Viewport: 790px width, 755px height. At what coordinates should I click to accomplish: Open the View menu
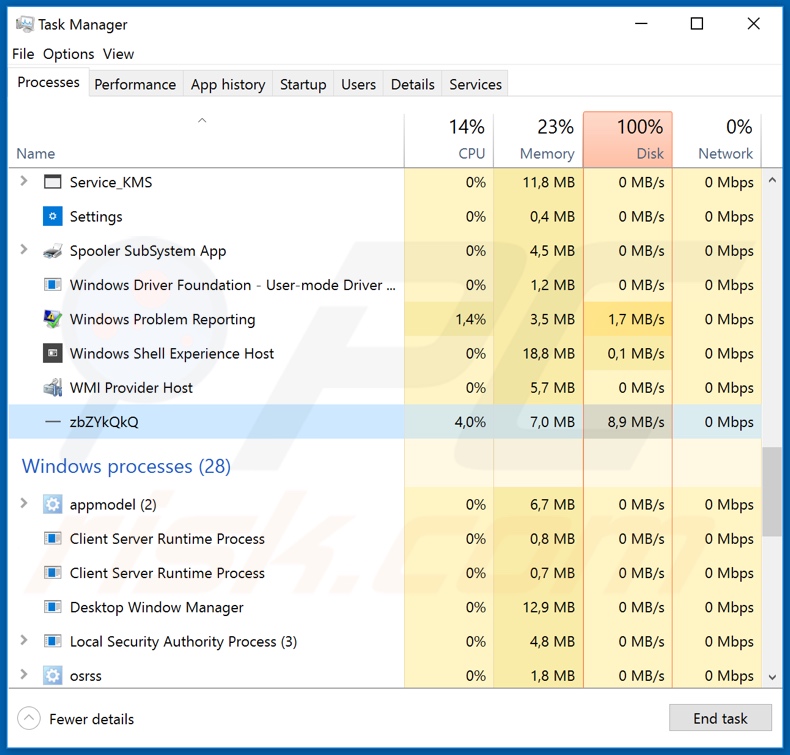pyautogui.click(x=118, y=54)
